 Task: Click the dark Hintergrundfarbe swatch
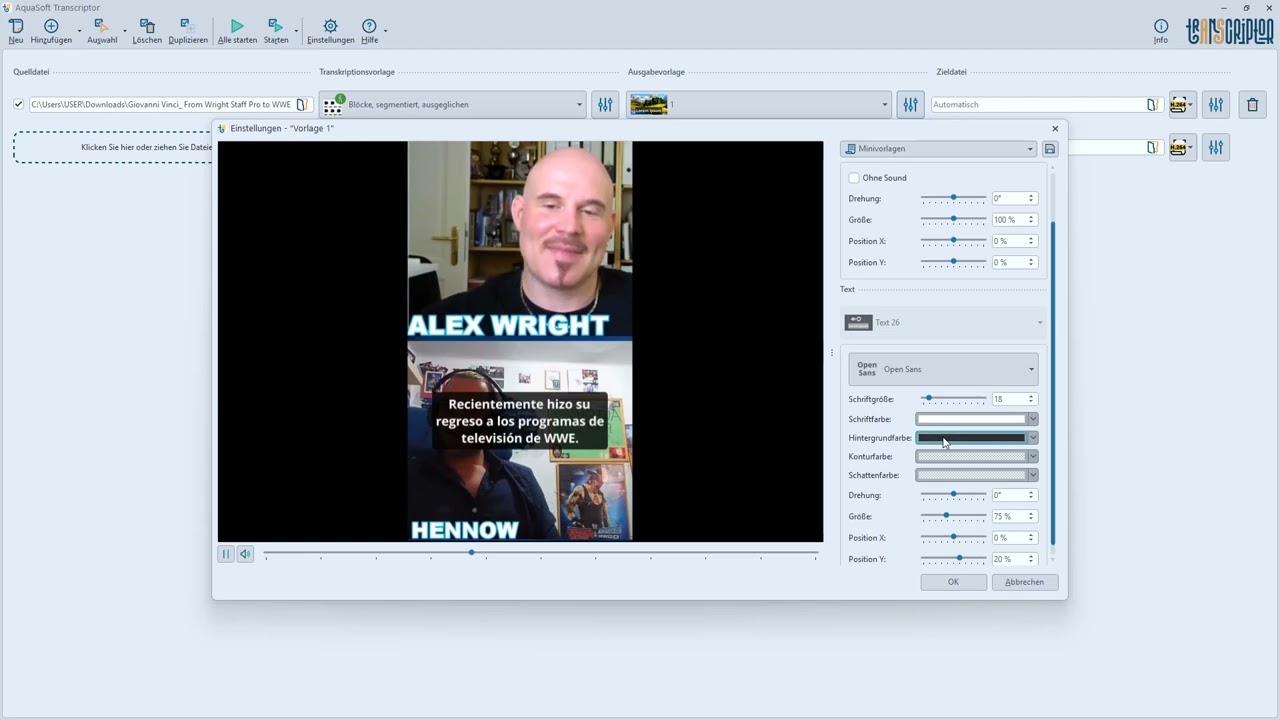click(972, 438)
